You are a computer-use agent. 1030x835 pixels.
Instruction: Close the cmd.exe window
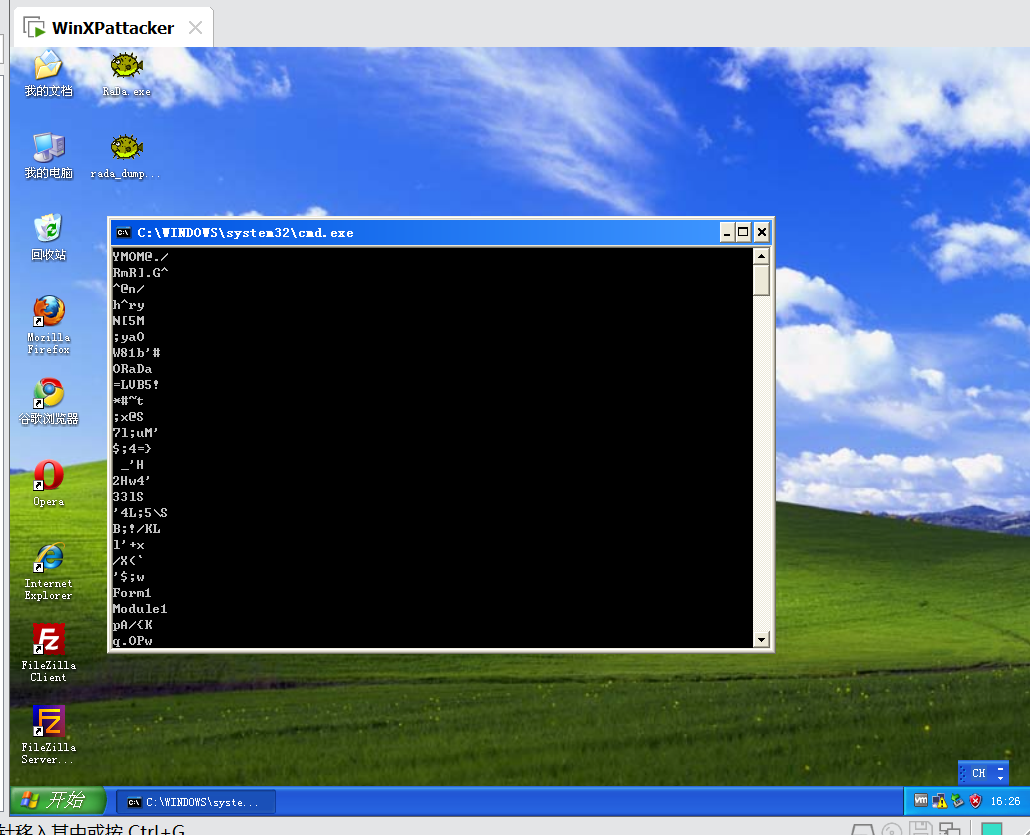click(x=761, y=233)
